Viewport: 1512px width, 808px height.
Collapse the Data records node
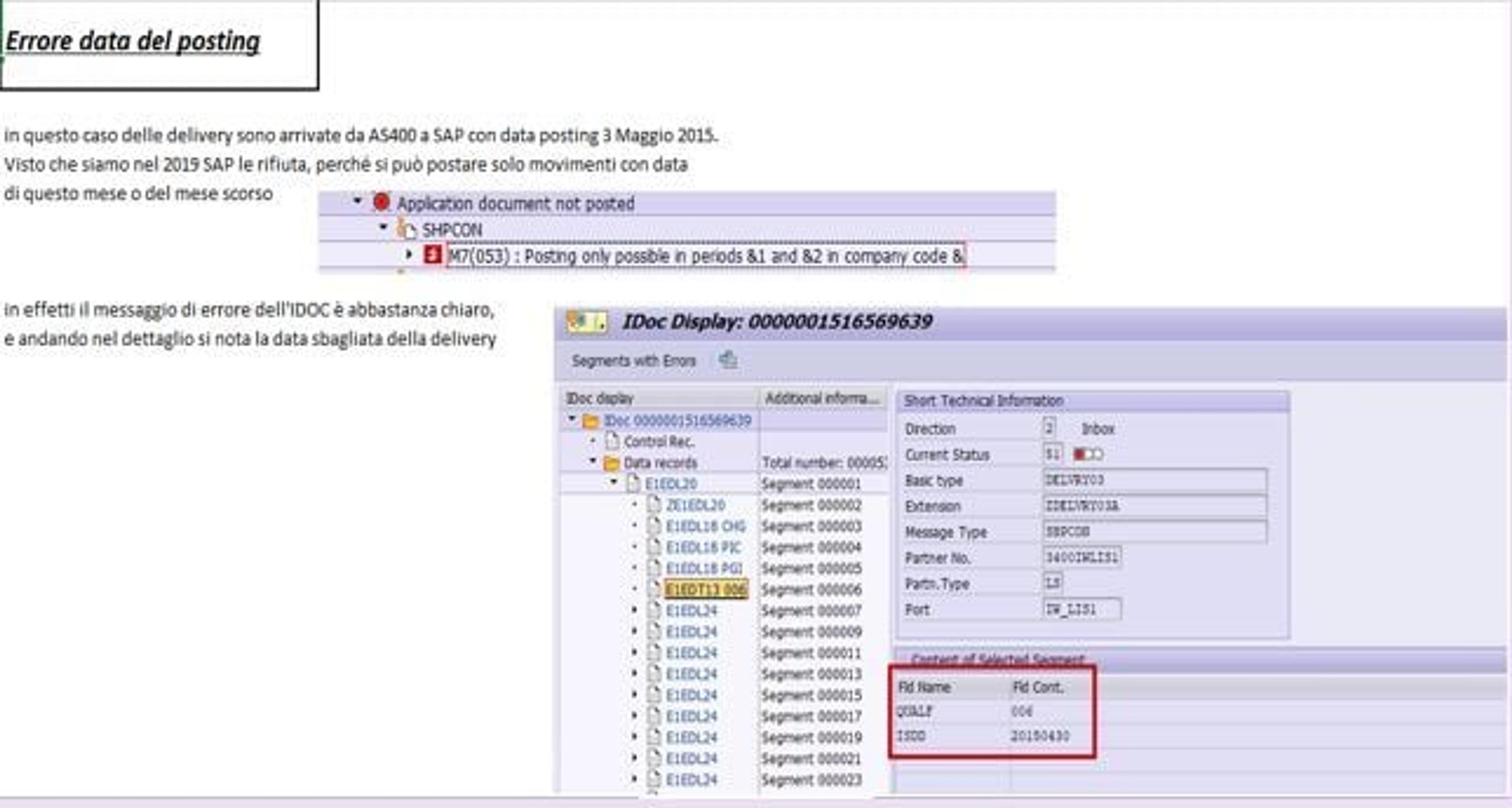593,461
